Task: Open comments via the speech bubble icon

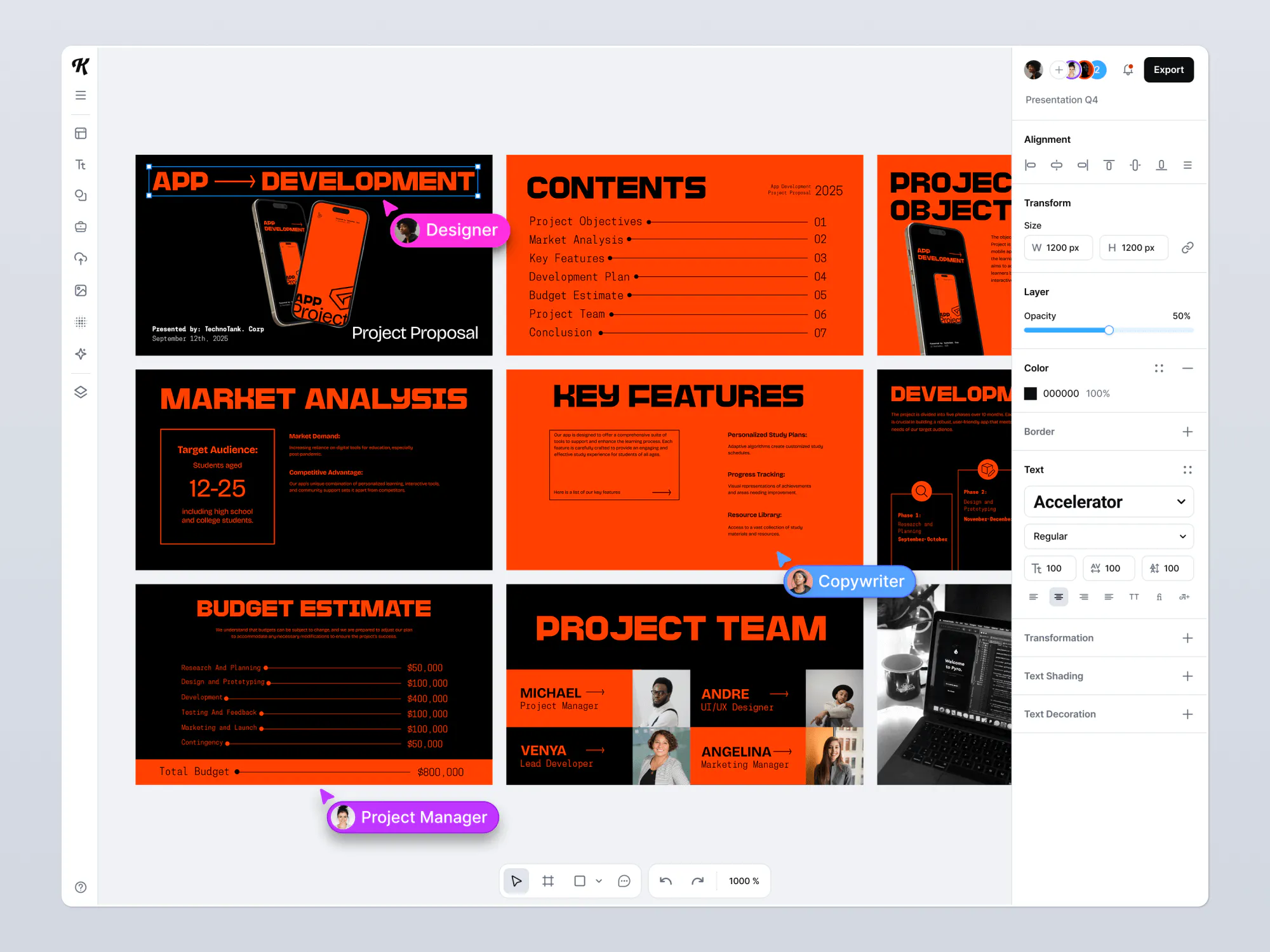Action: click(624, 881)
